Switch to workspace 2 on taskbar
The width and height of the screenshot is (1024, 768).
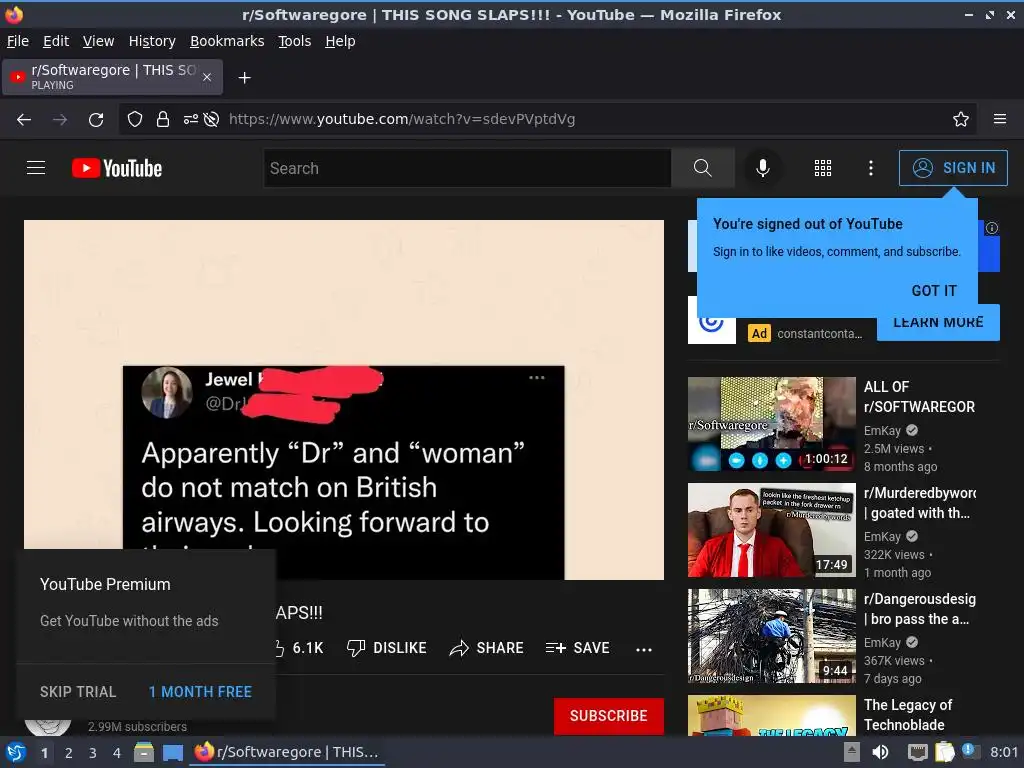[x=69, y=753]
